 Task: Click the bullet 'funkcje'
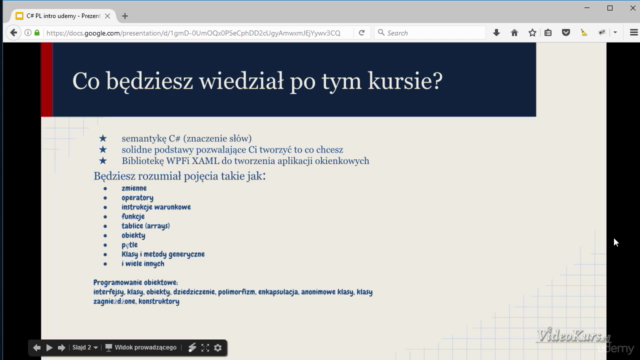tap(133, 216)
